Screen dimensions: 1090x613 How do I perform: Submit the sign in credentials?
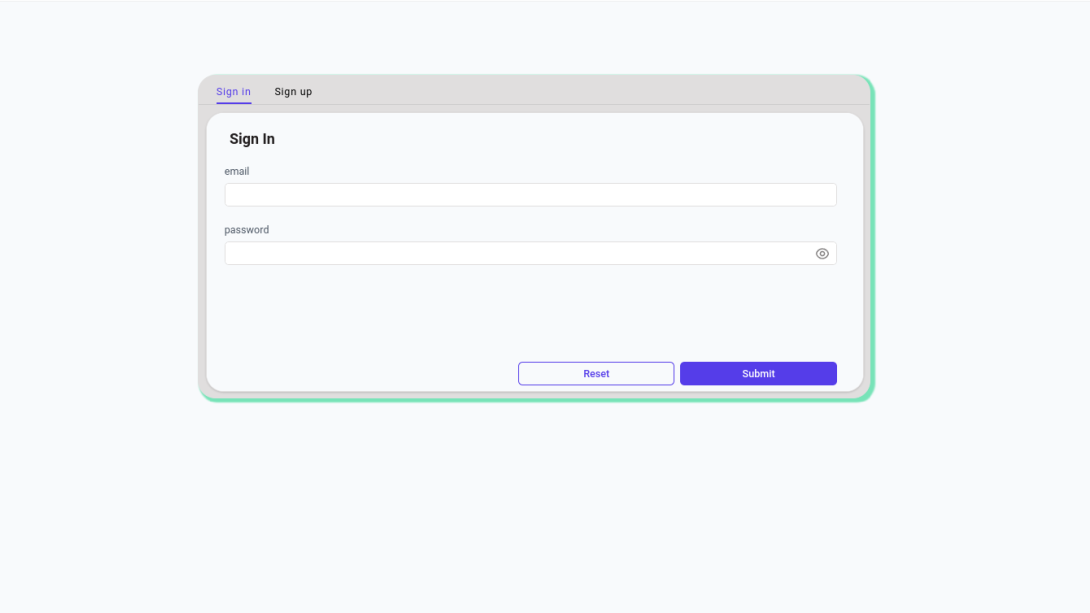[x=757, y=373]
